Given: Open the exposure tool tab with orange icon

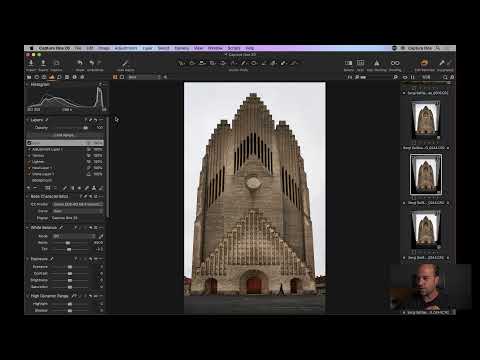Looking at the screenshot, I should tap(52, 77).
